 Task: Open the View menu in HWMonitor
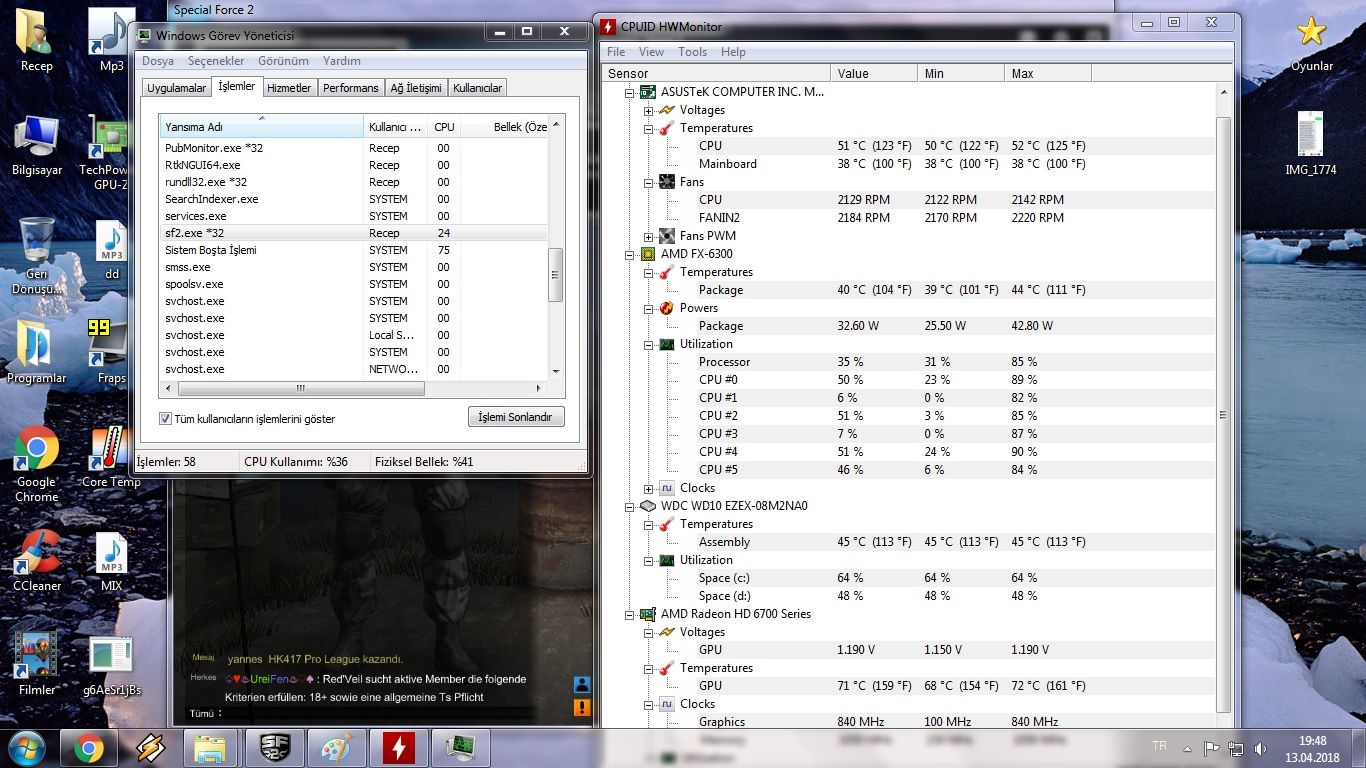click(x=651, y=52)
